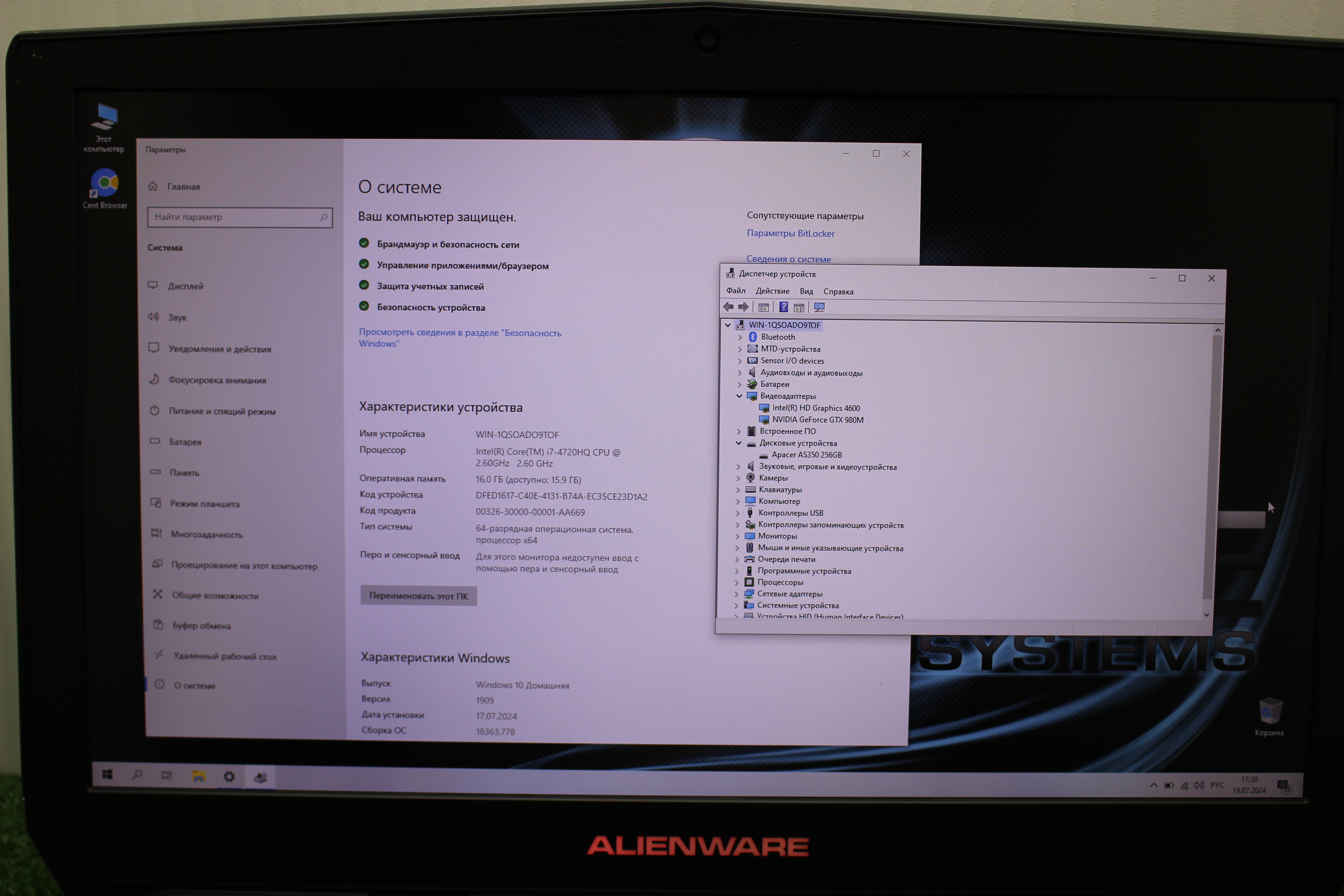Click the Forward arrow in Device Manager toolbar

[743, 307]
